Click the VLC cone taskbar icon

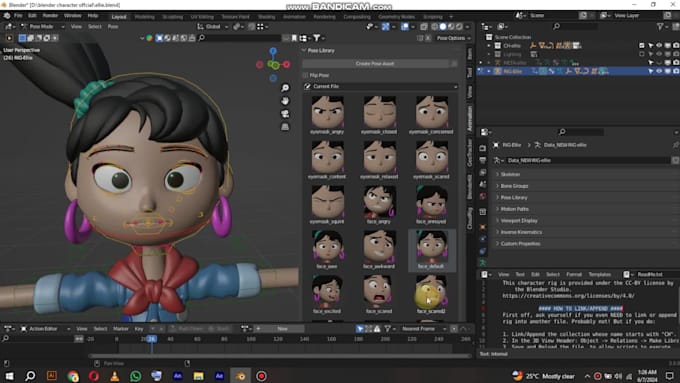click(114, 376)
